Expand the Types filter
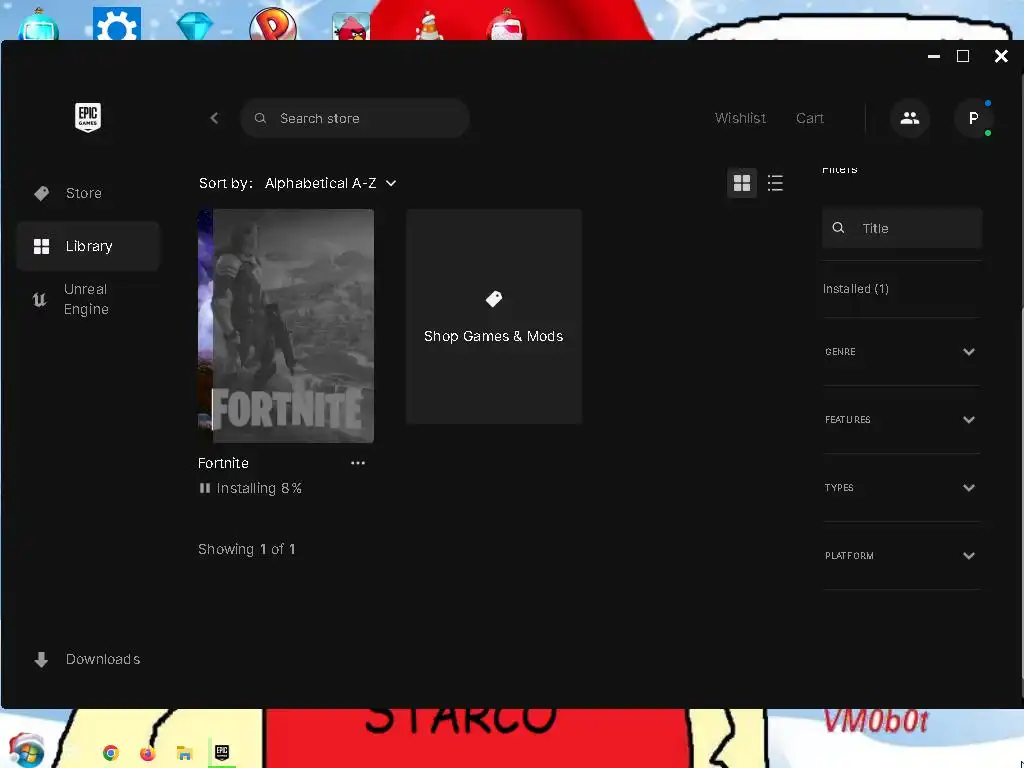This screenshot has width=1024, height=768. pyautogui.click(x=901, y=488)
